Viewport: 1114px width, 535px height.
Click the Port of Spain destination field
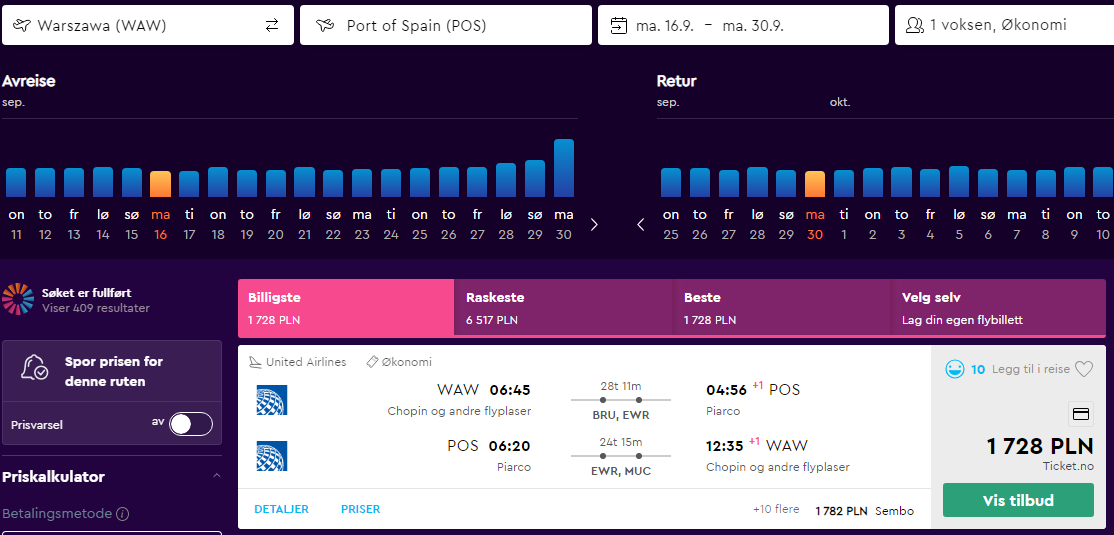(445, 25)
